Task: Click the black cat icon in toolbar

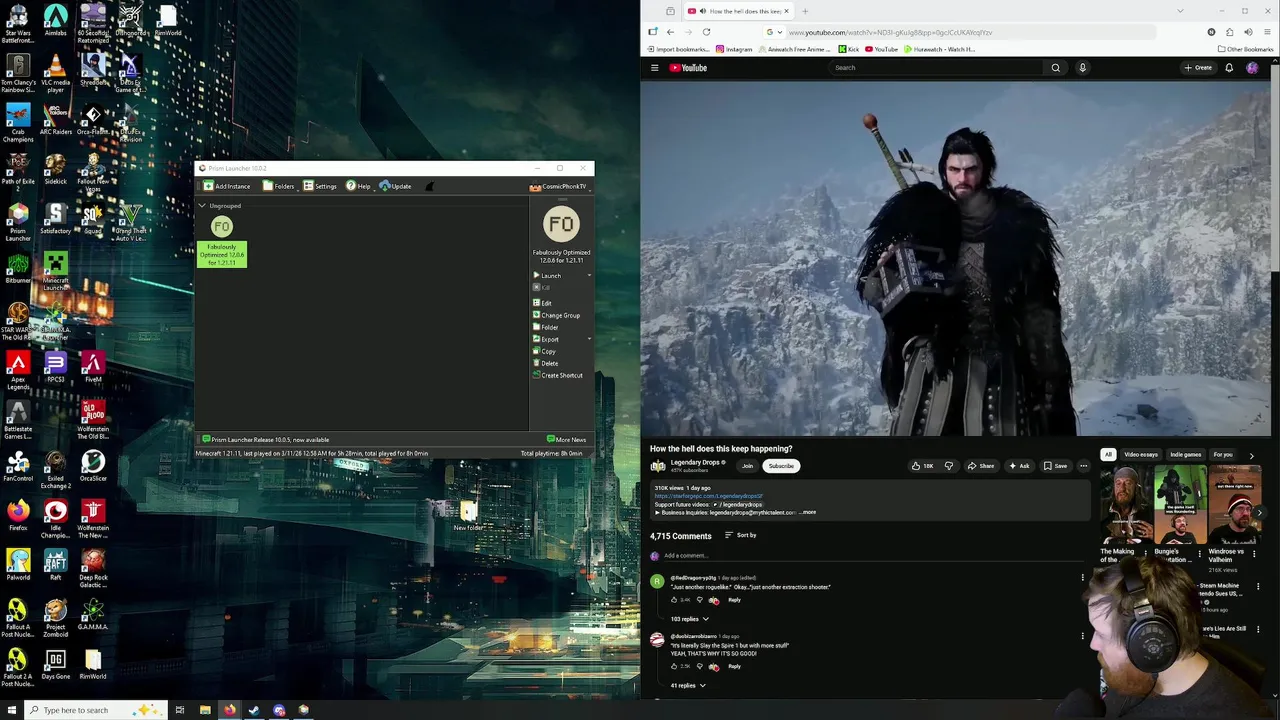Action: pos(430,186)
